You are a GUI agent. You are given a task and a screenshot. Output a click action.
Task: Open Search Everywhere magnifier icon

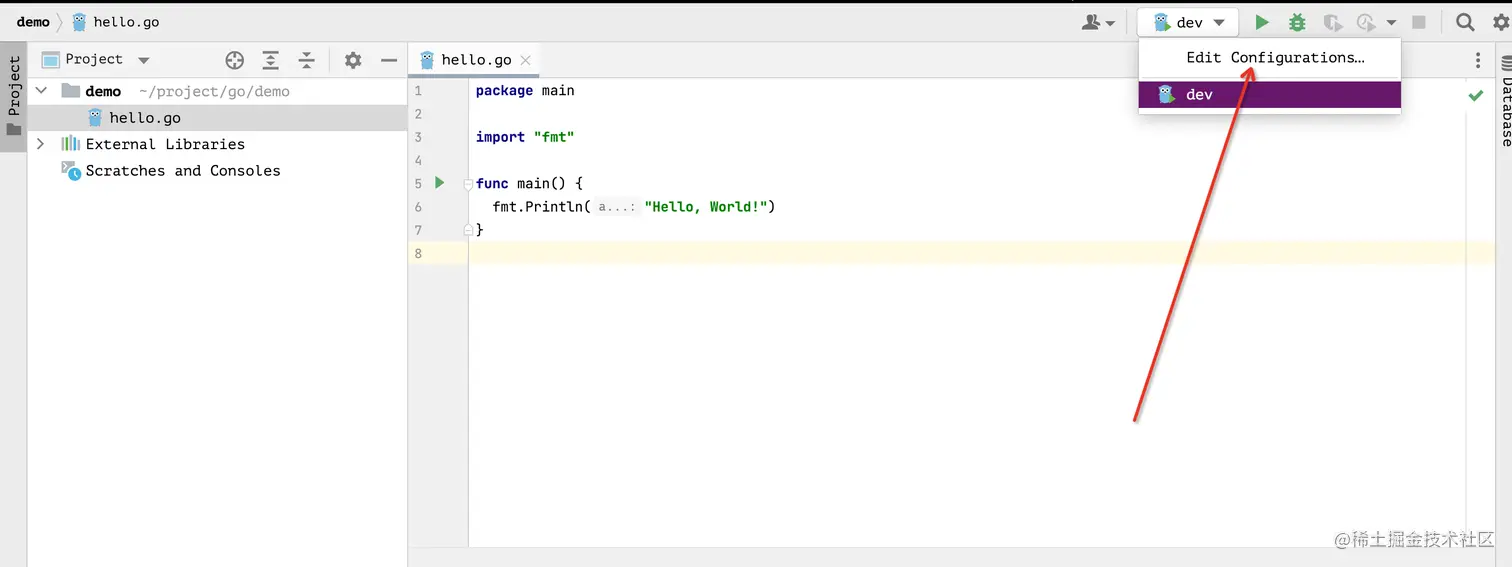[x=1465, y=22]
